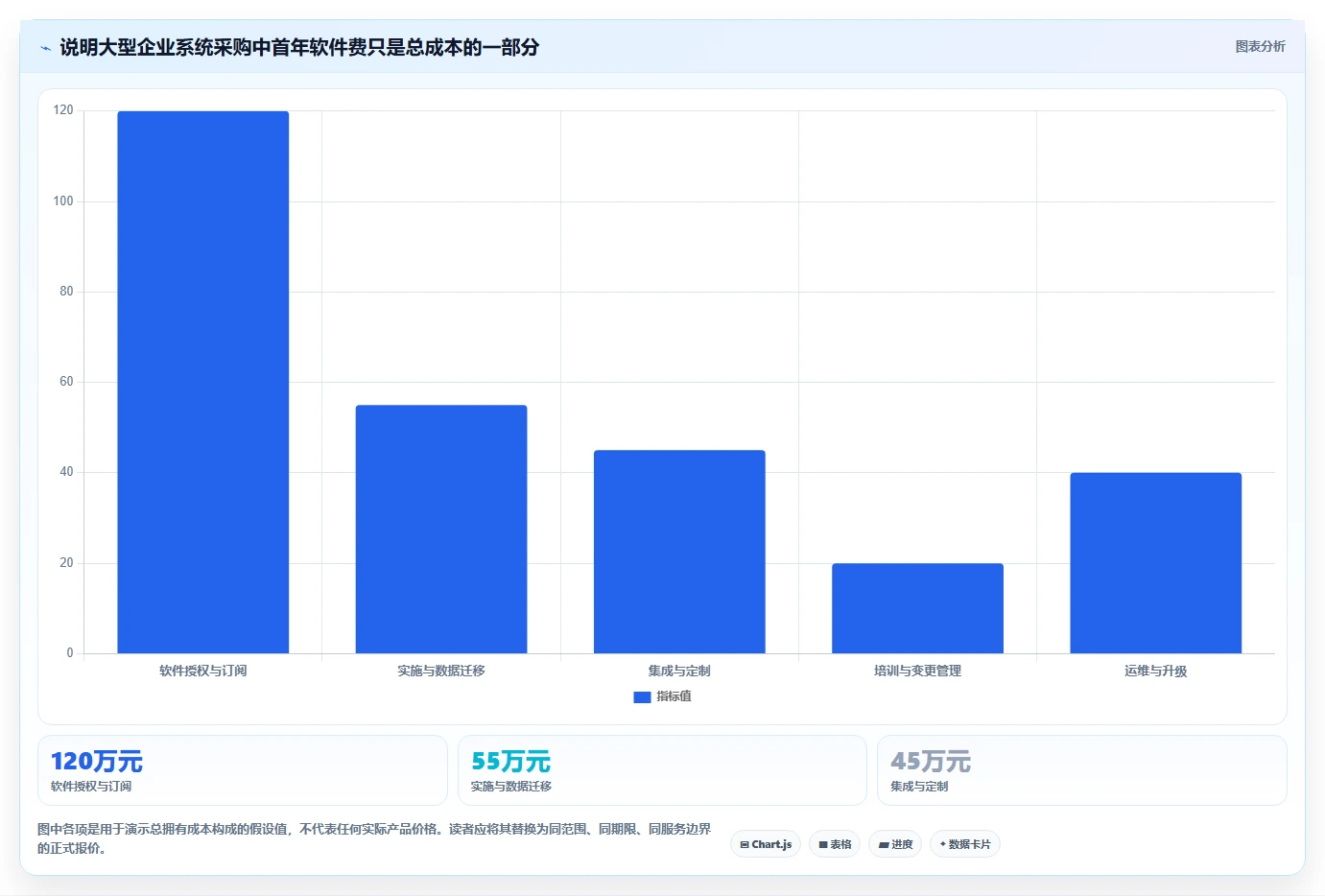This screenshot has width=1325, height=896.
Task: Toggle the 指标值 legend color box
Action: 642,697
